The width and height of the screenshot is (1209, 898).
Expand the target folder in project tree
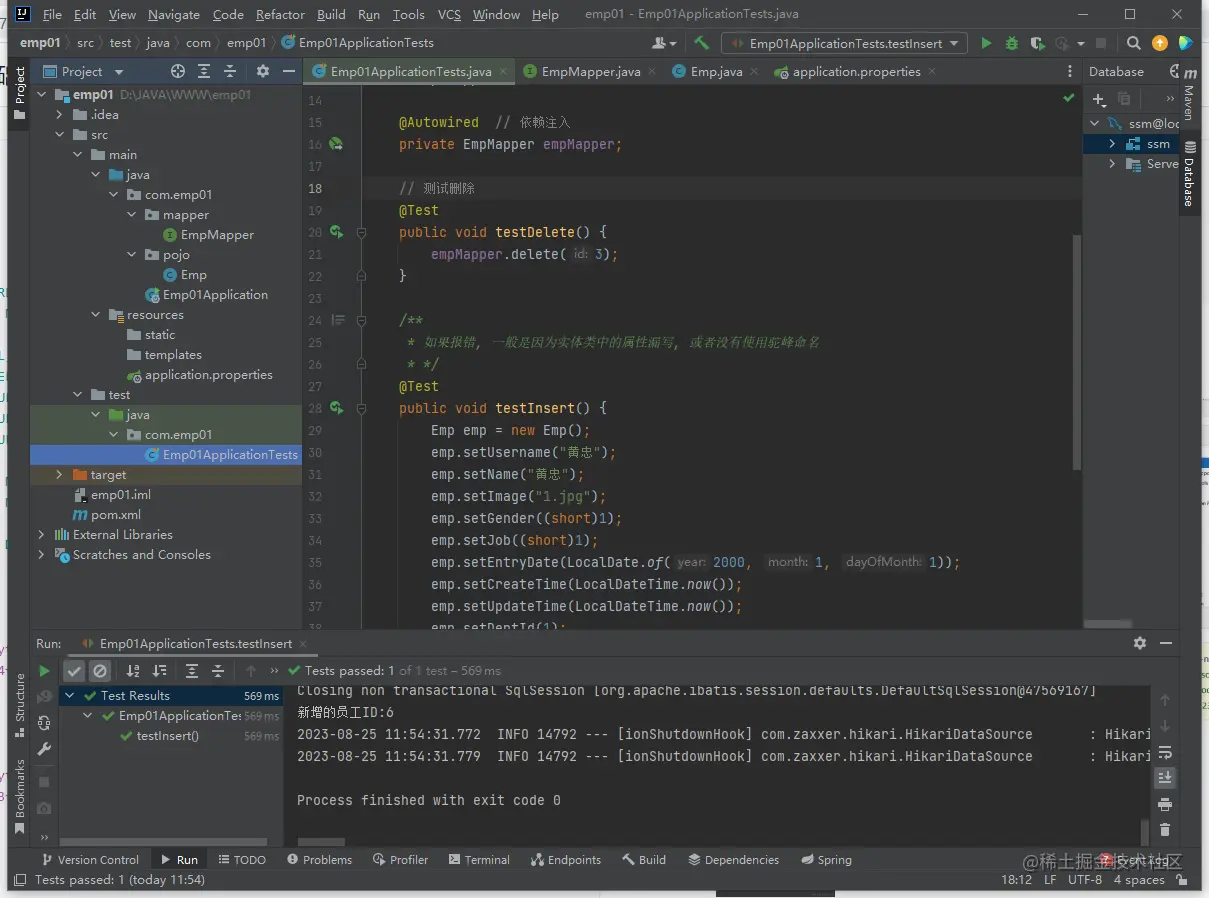(59, 475)
